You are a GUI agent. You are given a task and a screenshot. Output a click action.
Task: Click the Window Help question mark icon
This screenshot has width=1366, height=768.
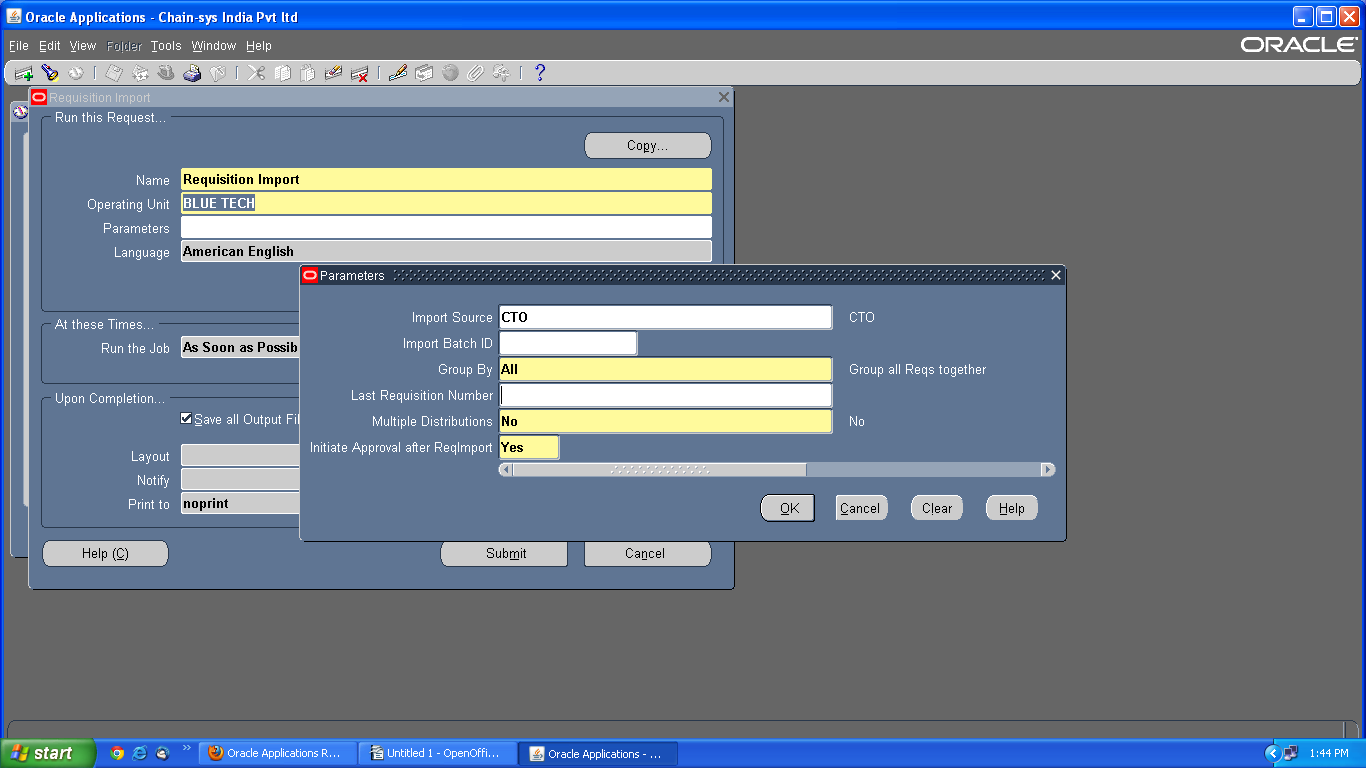[540, 73]
